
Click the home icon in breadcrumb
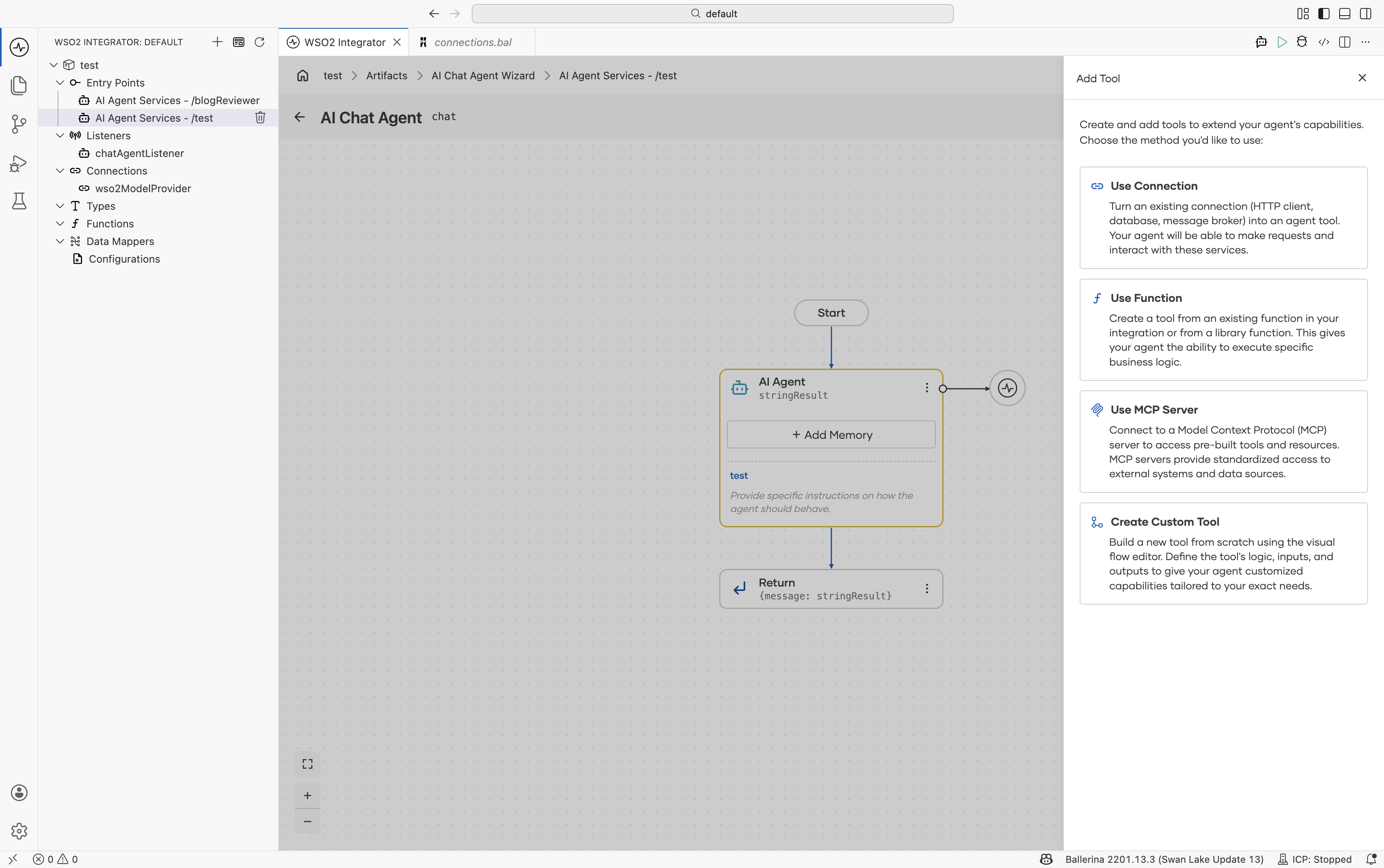tap(302, 76)
